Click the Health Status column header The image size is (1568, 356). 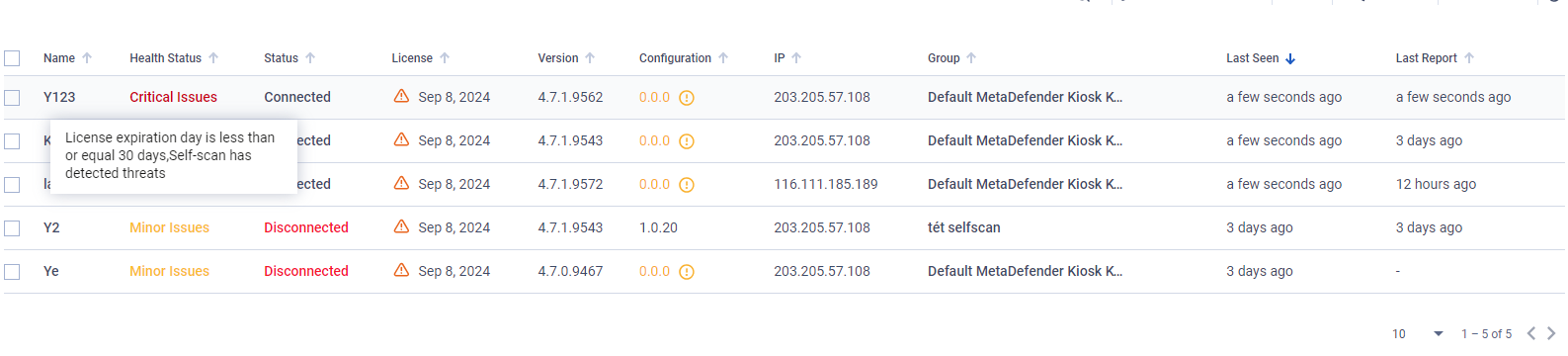click(165, 58)
